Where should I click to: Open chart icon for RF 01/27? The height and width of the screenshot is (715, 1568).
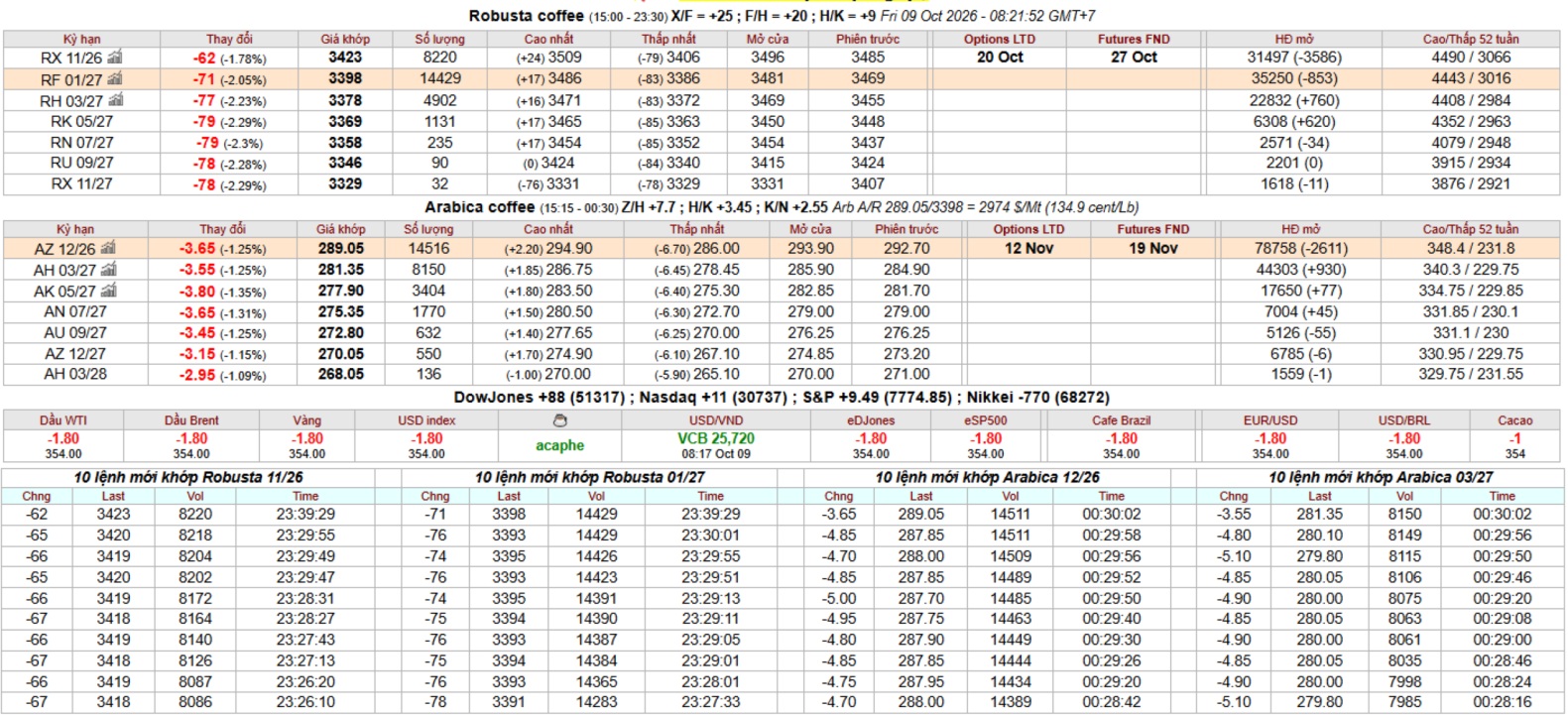[114, 78]
